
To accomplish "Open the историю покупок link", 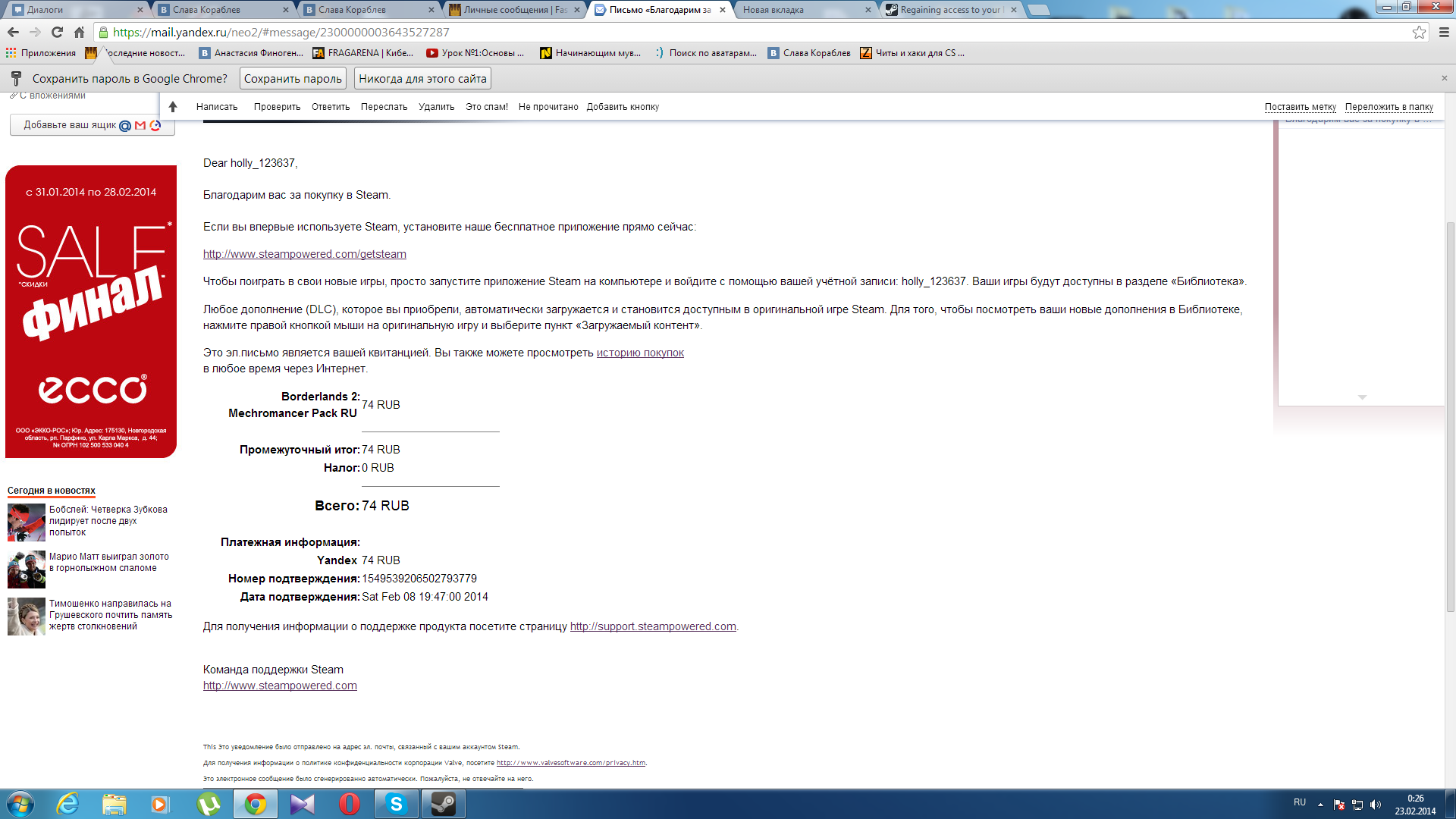I will (x=640, y=353).
